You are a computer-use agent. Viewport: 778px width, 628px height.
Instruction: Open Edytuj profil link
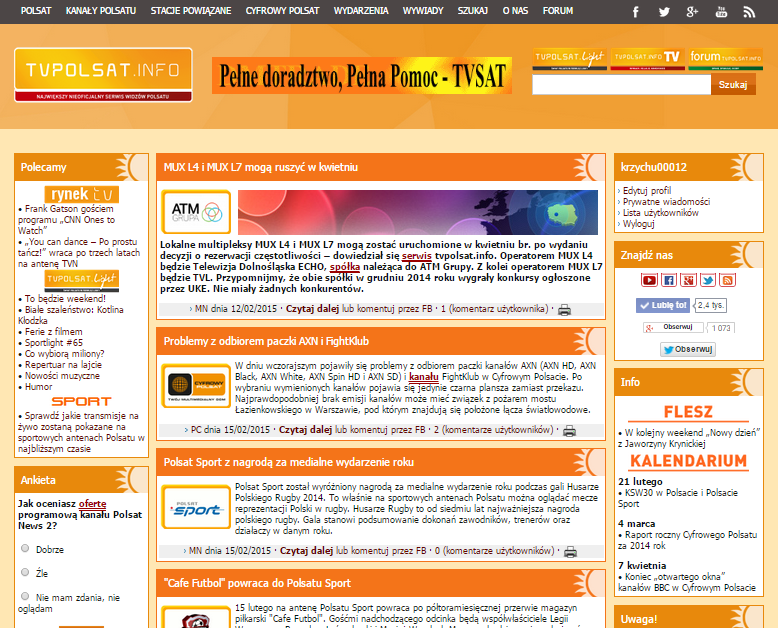click(647, 190)
